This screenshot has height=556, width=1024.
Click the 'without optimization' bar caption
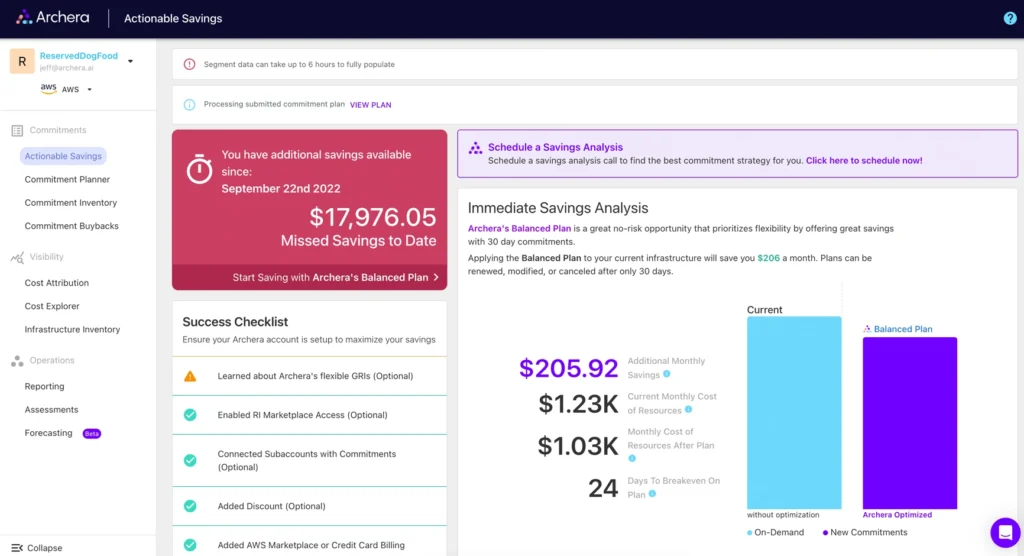783,515
